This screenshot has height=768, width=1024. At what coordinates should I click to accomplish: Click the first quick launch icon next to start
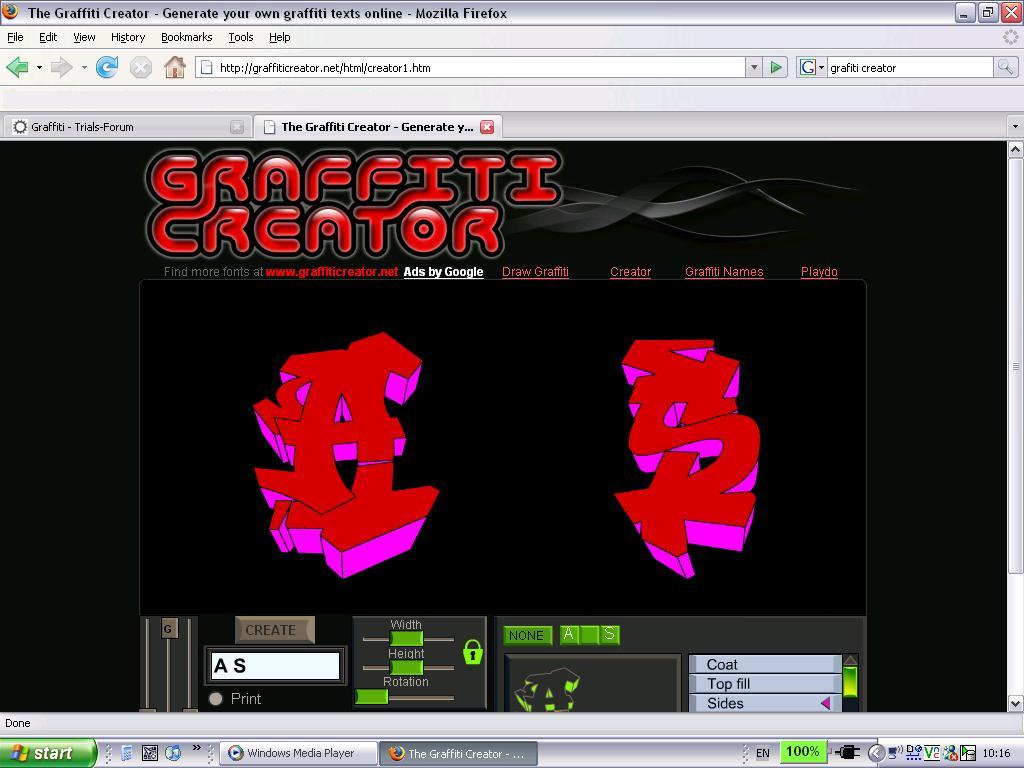[x=127, y=753]
